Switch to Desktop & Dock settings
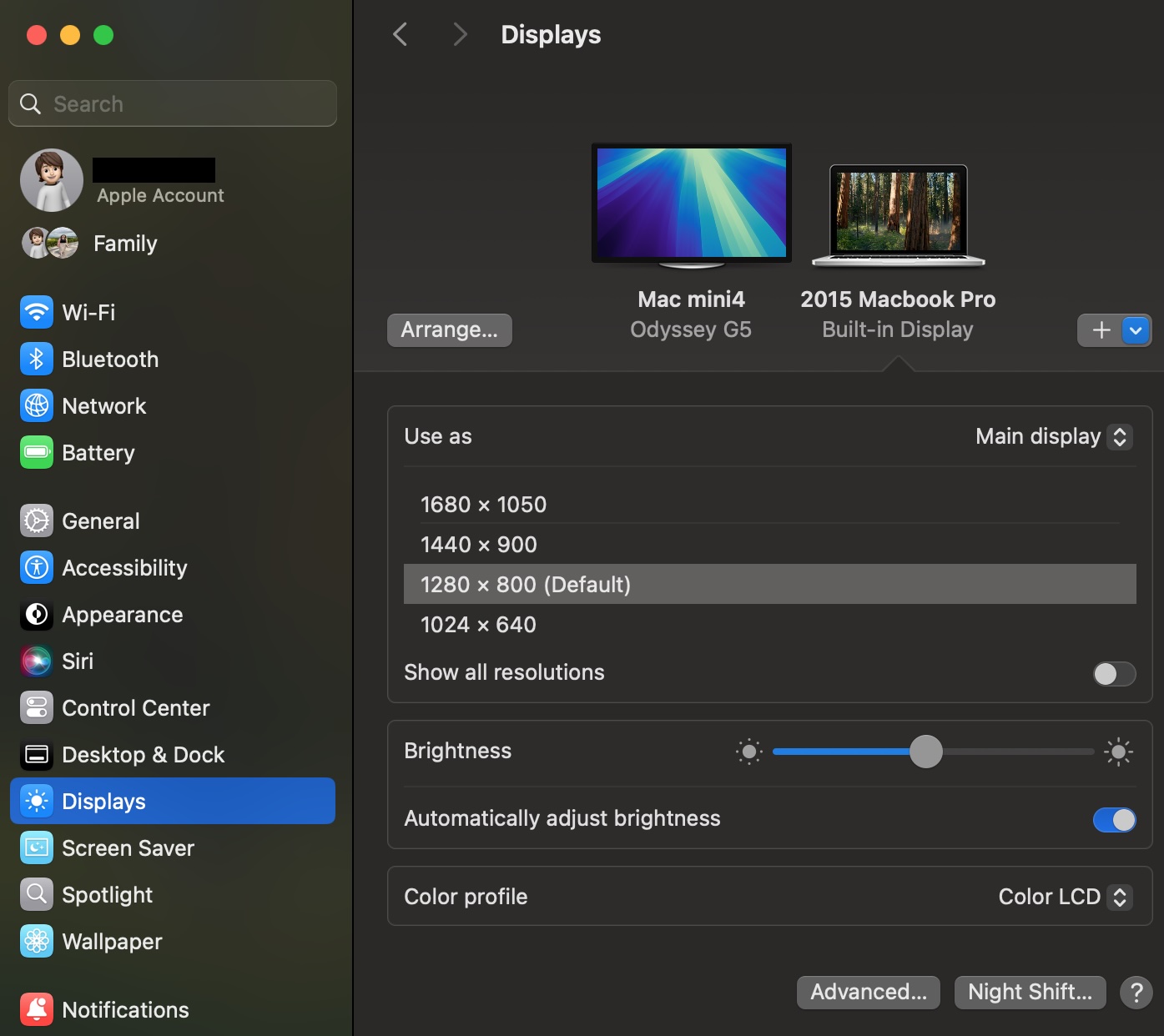 point(173,755)
